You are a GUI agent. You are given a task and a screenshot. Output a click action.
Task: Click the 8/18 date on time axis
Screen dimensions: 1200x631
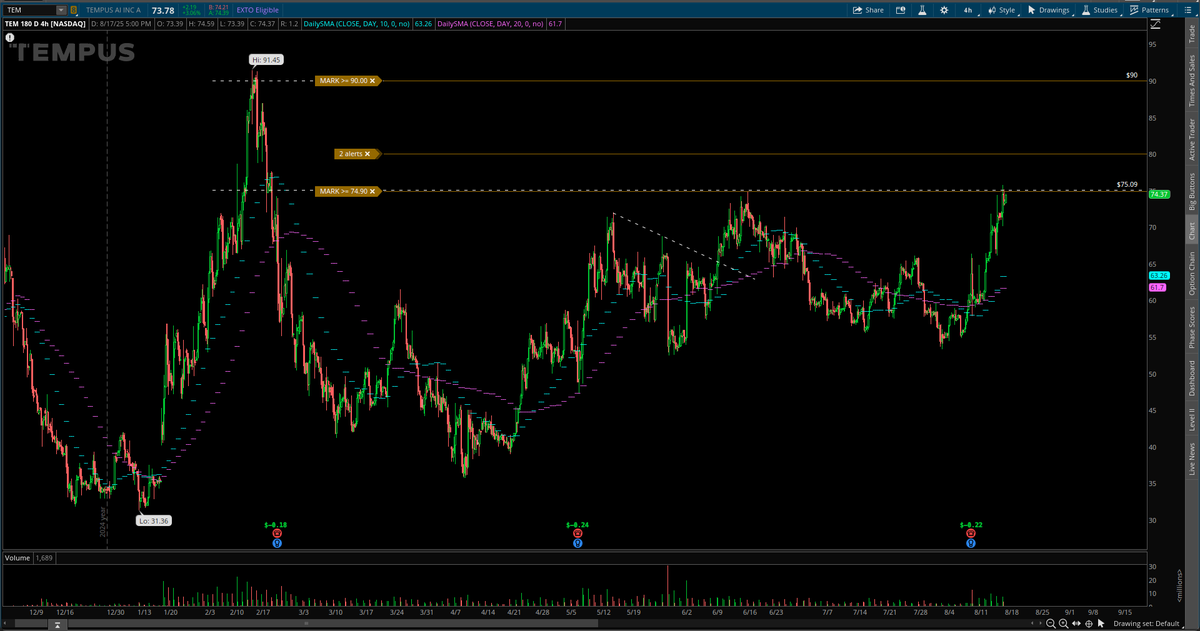(1012, 612)
